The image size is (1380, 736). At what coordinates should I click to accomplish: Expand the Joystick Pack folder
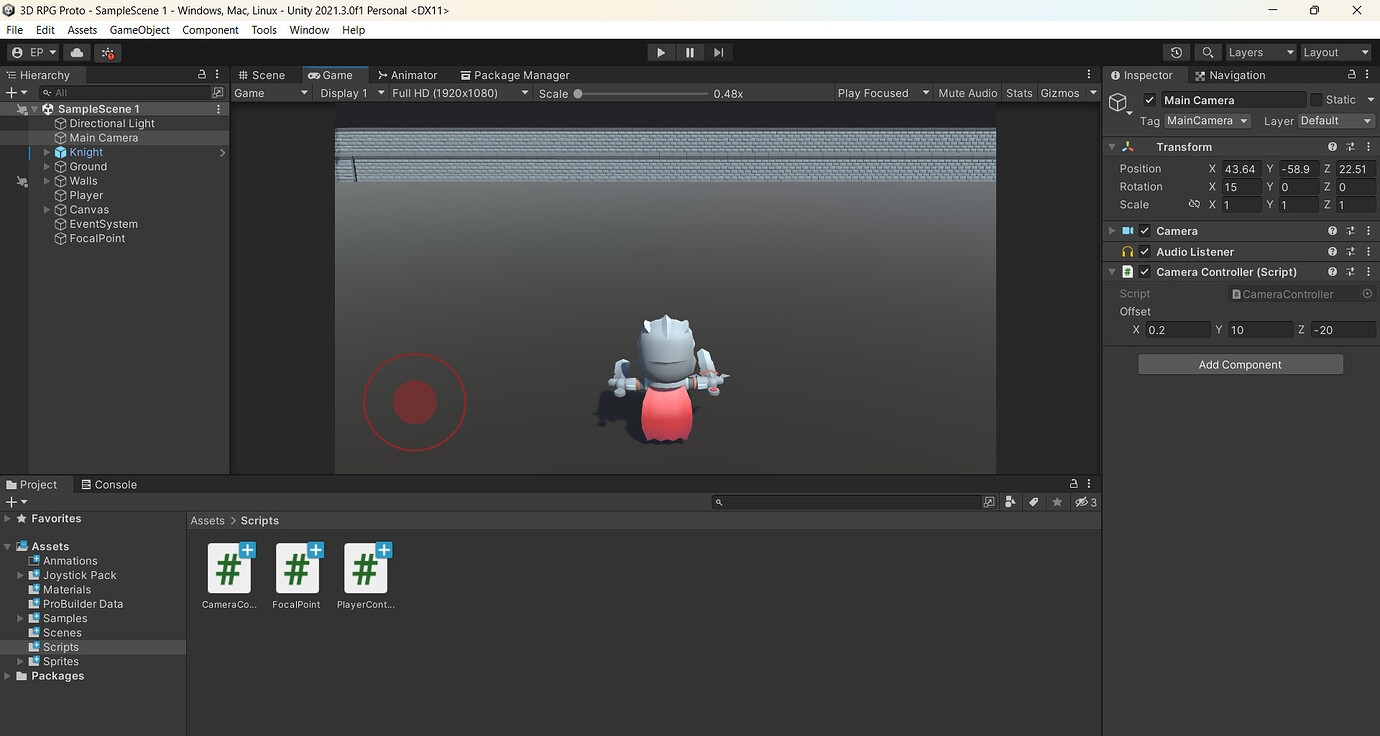click(20, 576)
